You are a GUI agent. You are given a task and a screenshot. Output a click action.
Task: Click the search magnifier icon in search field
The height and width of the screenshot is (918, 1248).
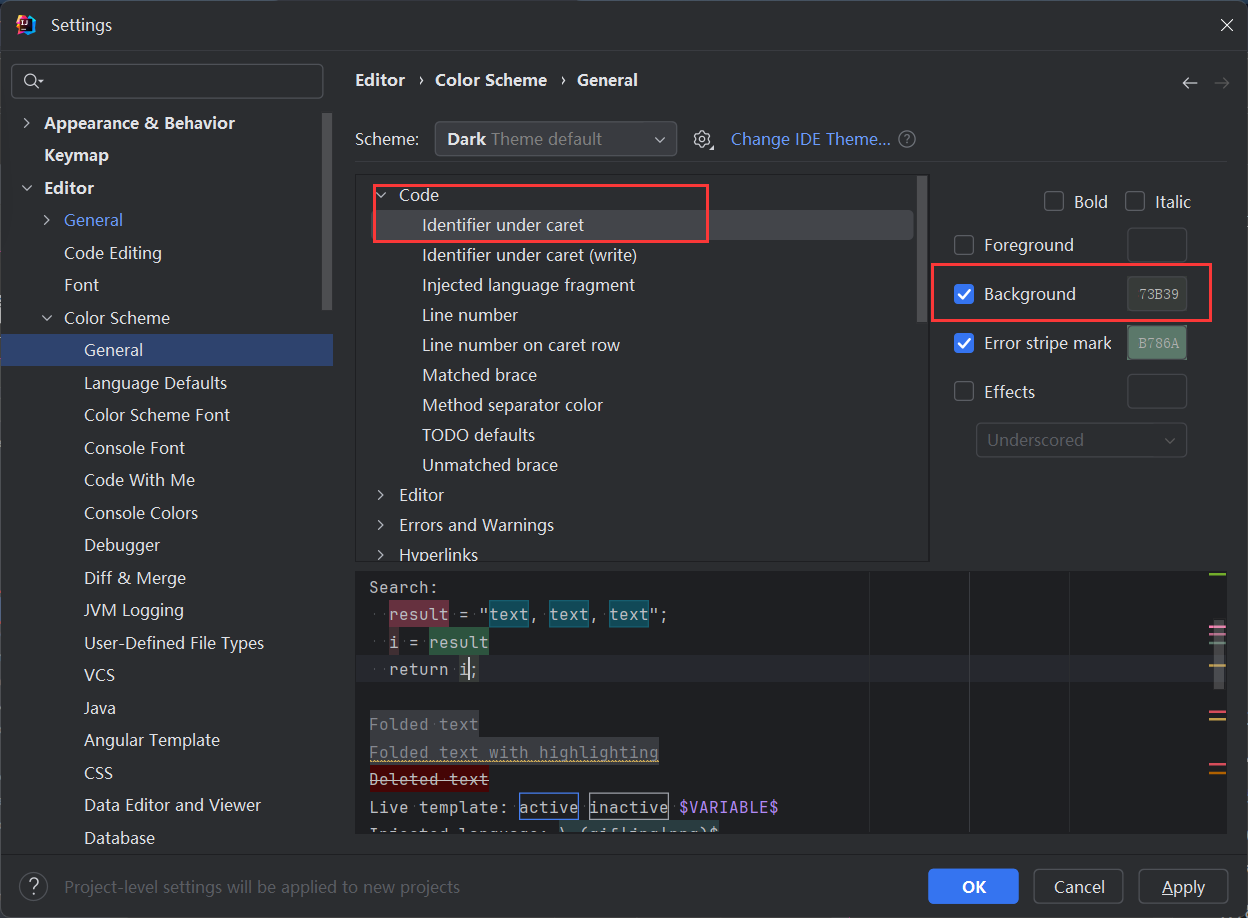point(33,81)
